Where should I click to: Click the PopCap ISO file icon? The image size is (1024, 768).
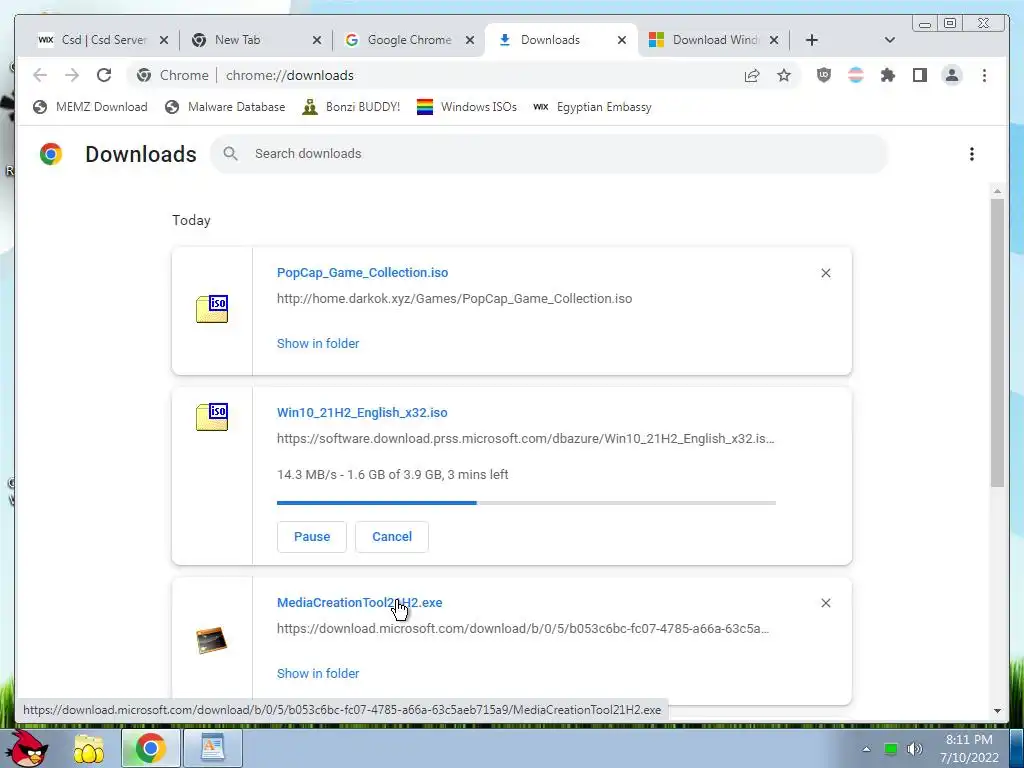tap(212, 310)
